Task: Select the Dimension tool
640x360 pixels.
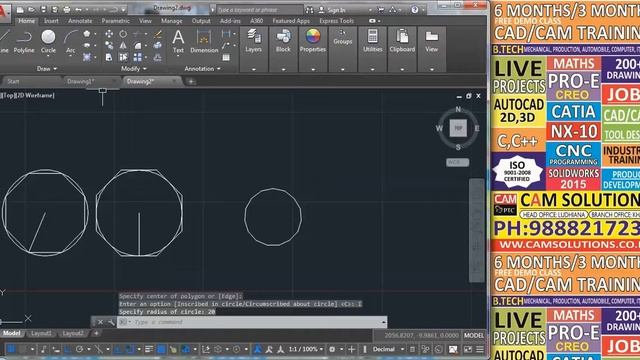Action: 204,42
